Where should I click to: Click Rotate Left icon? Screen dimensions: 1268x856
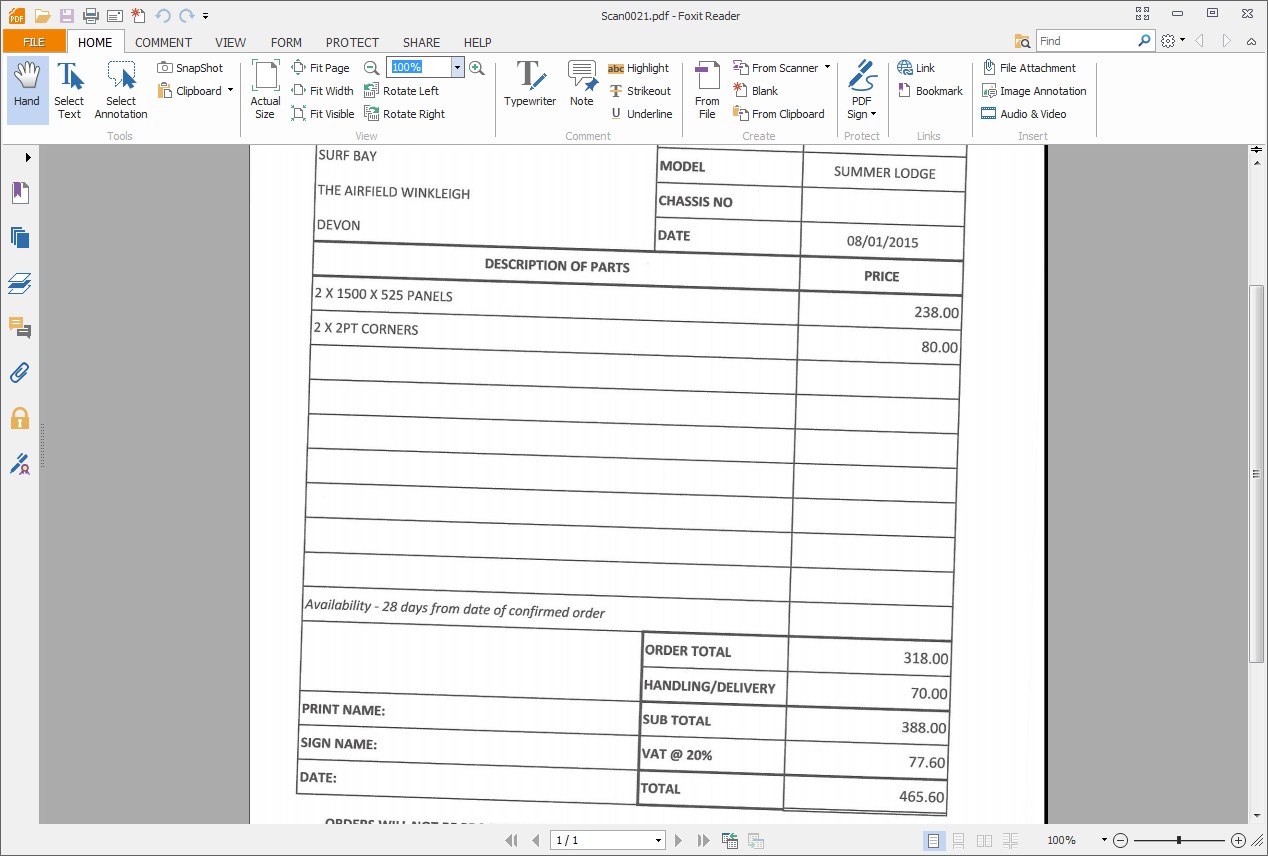click(372, 91)
